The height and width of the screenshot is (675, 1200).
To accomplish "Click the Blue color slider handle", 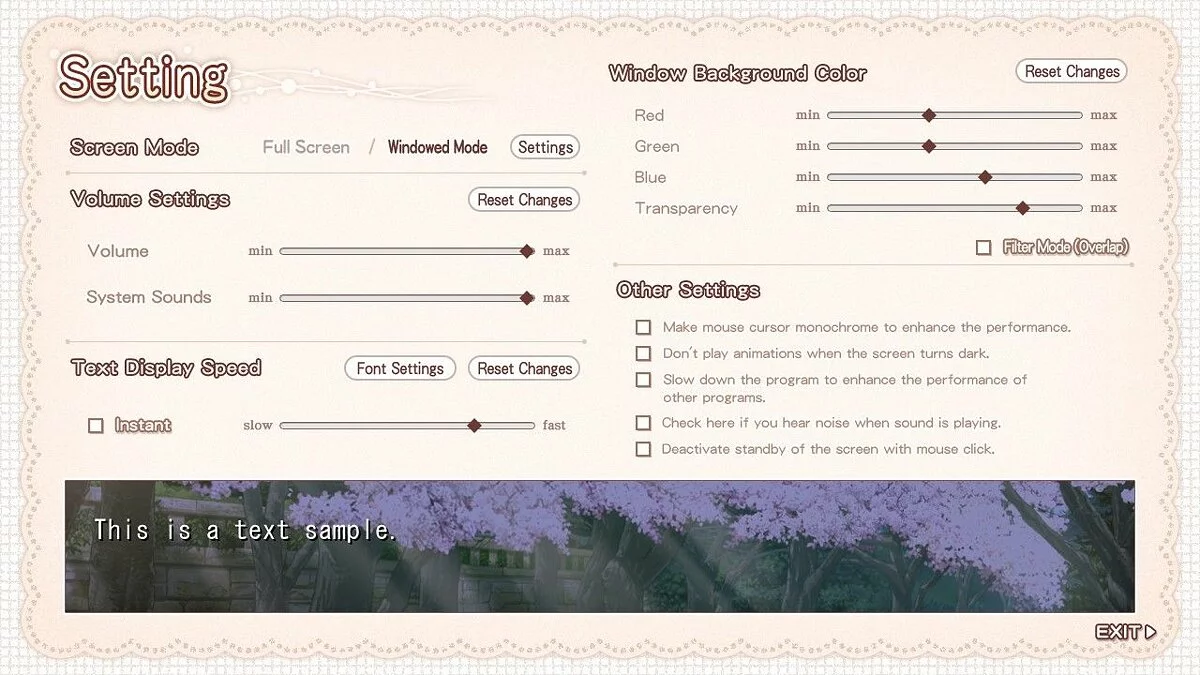I will 984,177.
